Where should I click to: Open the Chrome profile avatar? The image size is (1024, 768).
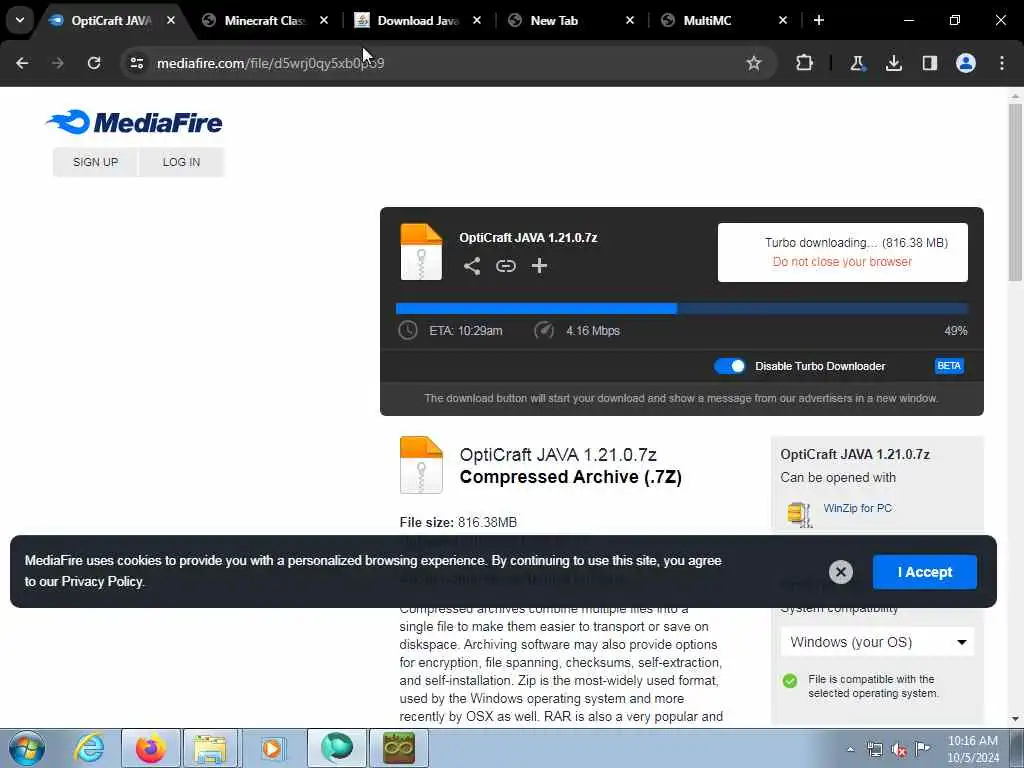click(965, 63)
